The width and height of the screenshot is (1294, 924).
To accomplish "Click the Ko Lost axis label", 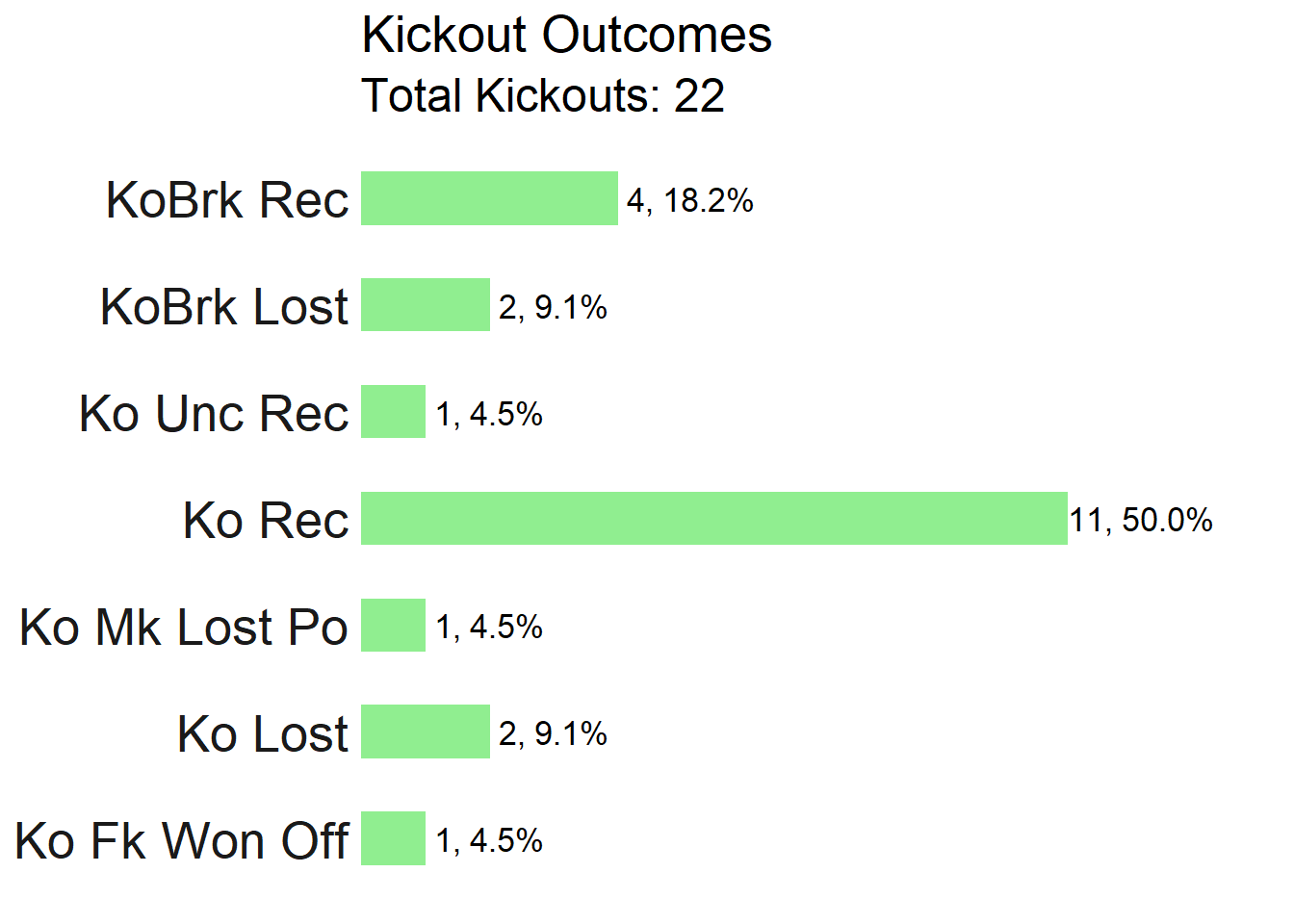I will tap(263, 734).
